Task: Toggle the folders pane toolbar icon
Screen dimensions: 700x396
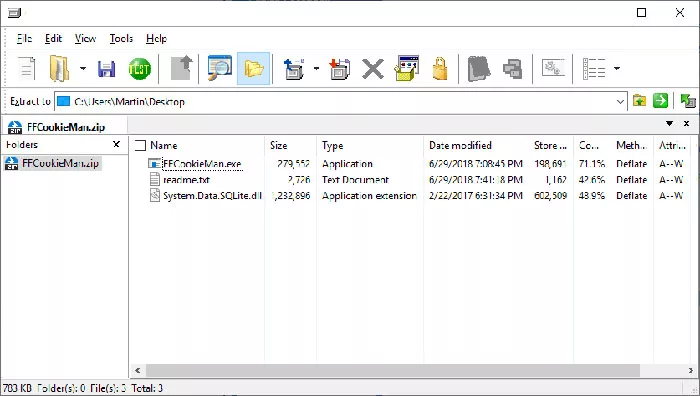Action: 254,69
